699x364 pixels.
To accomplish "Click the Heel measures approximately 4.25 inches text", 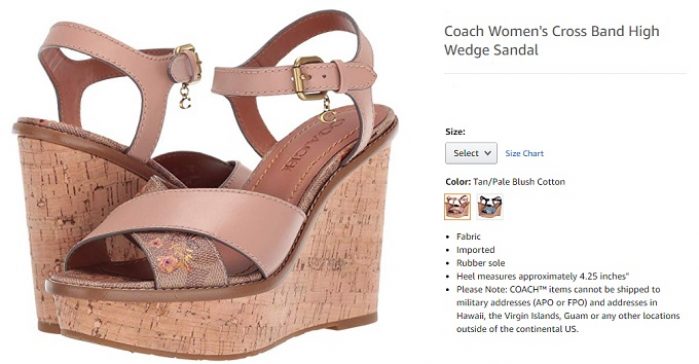I will [x=543, y=276].
